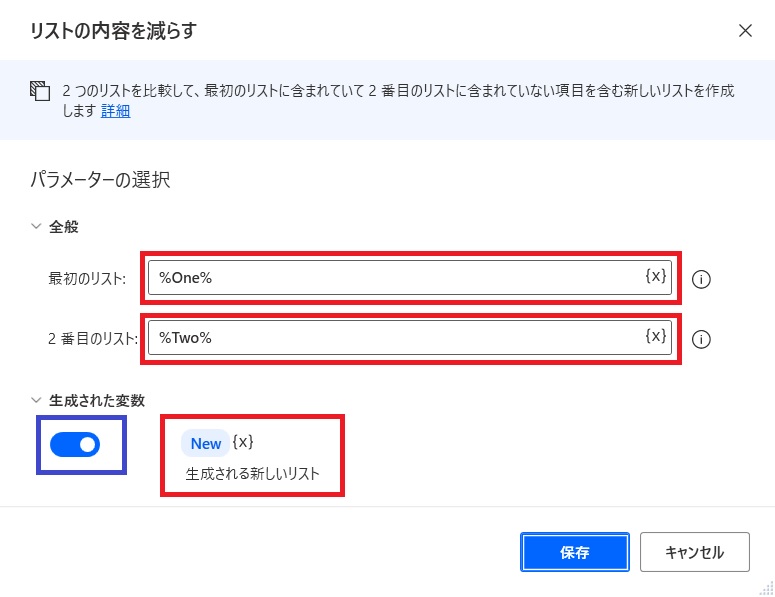Close the リストの内容を減らす dialog
This screenshot has width=775, height=597.
(745, 31)
